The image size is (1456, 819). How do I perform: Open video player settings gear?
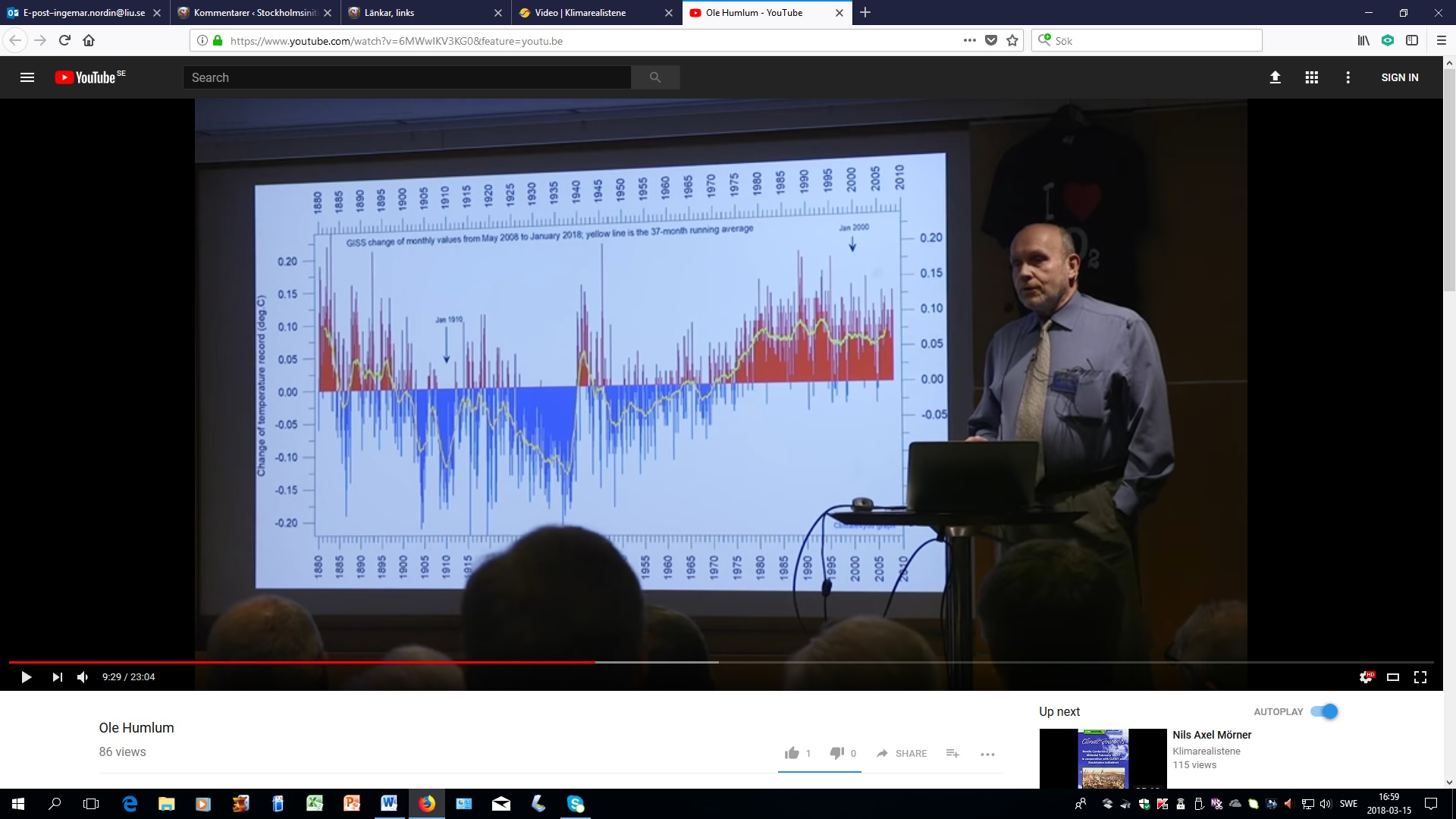pyautogui.click(x=1367, y=677)
